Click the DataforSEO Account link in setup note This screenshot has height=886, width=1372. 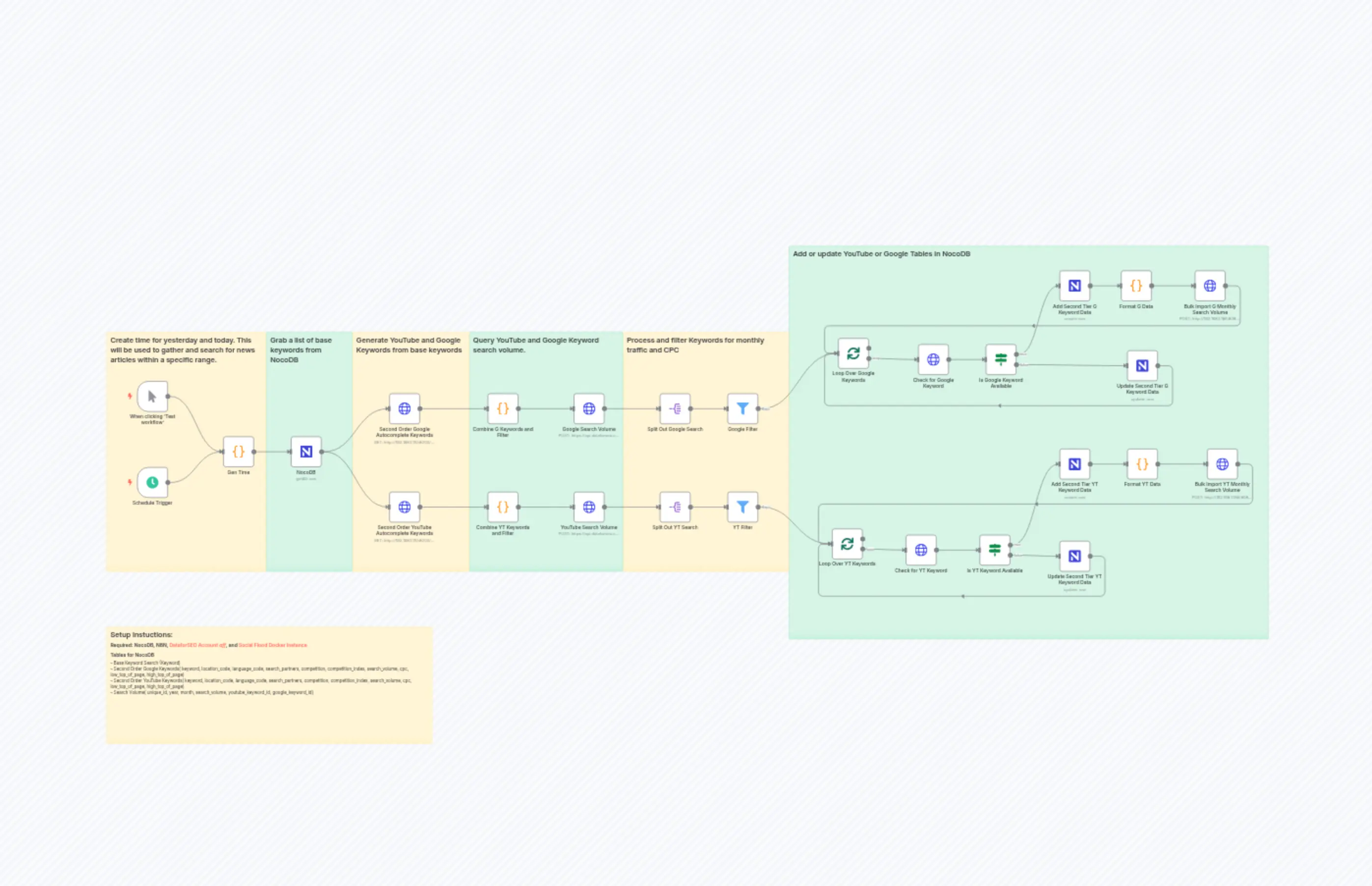197,645
